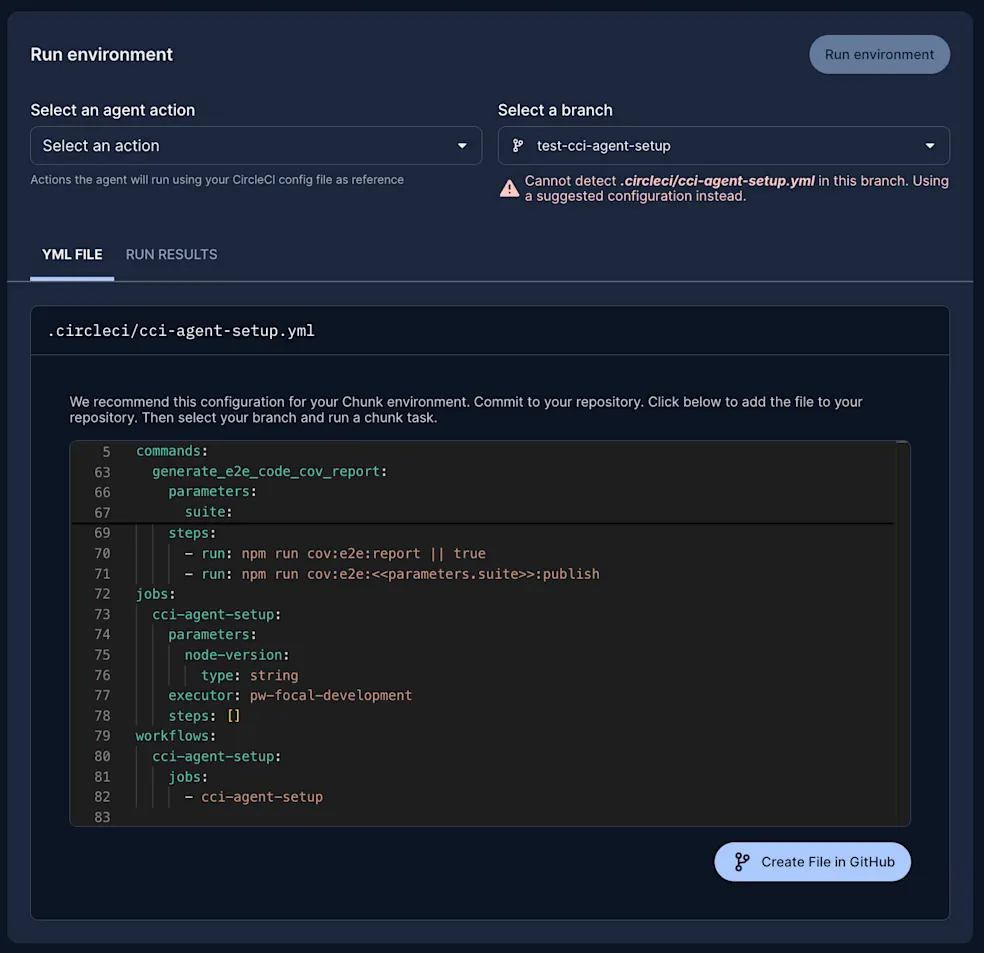Click the Run environment button
The width and height of the screenshot is (984, 953).
point(879,54)
